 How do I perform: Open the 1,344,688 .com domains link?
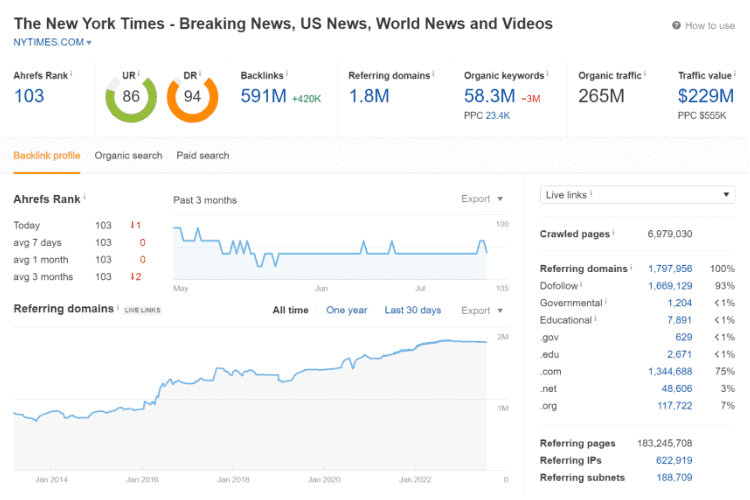(670, 372)
